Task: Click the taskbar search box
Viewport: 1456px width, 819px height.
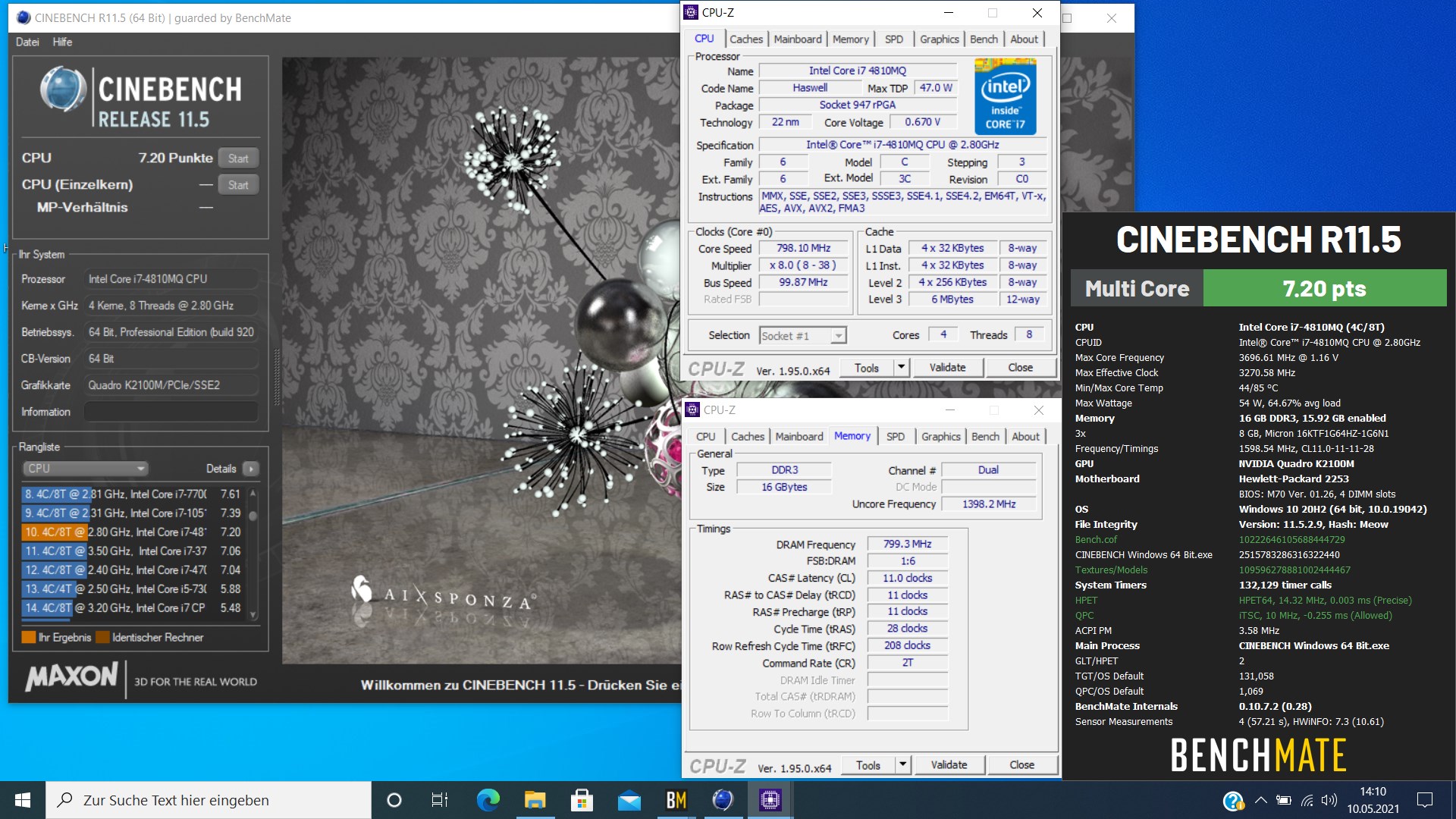Action: [x=209, y=800]
